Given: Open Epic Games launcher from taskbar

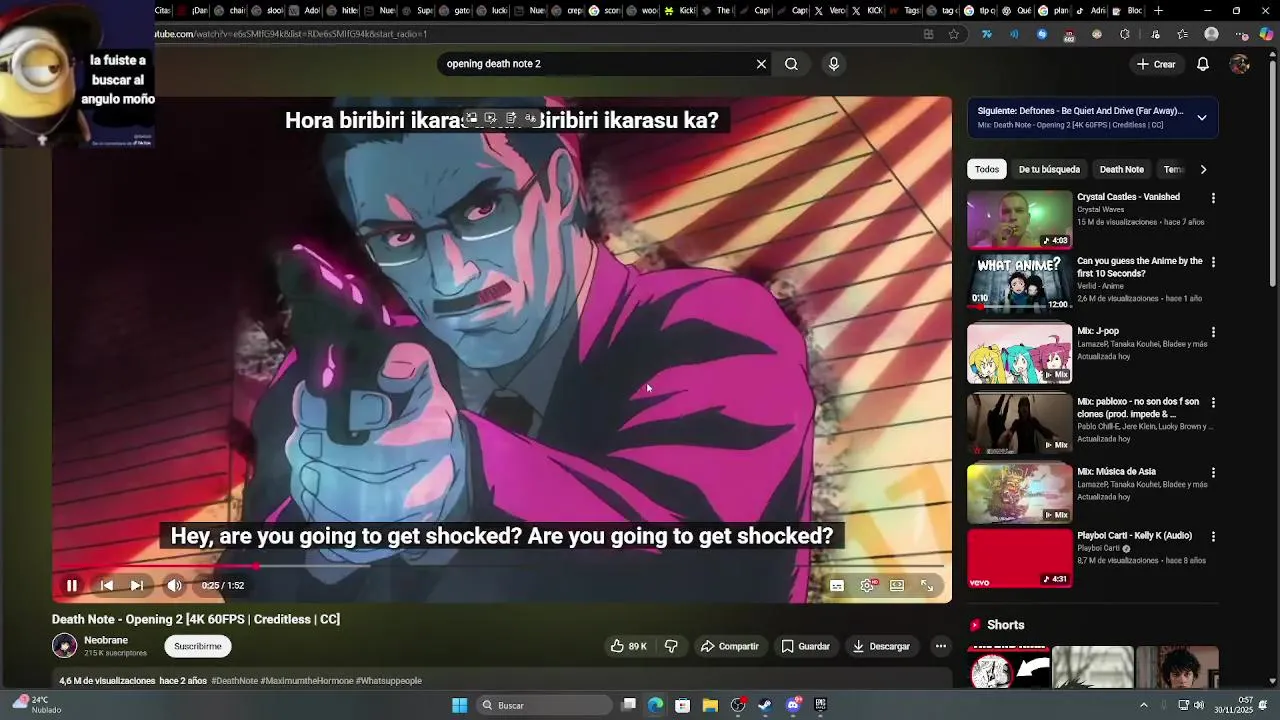Looking at the screenshot, I should click(821, 705).
